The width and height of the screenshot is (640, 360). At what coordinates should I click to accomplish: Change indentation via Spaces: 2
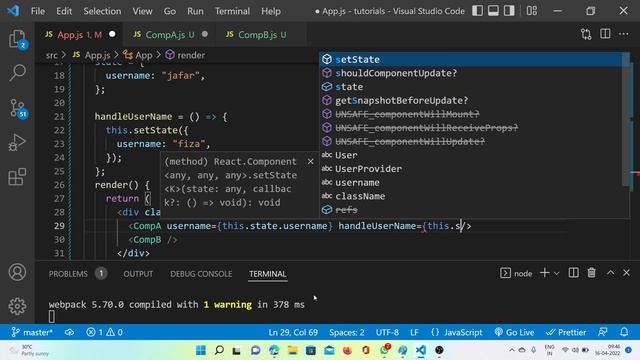(x=347, y=333)
